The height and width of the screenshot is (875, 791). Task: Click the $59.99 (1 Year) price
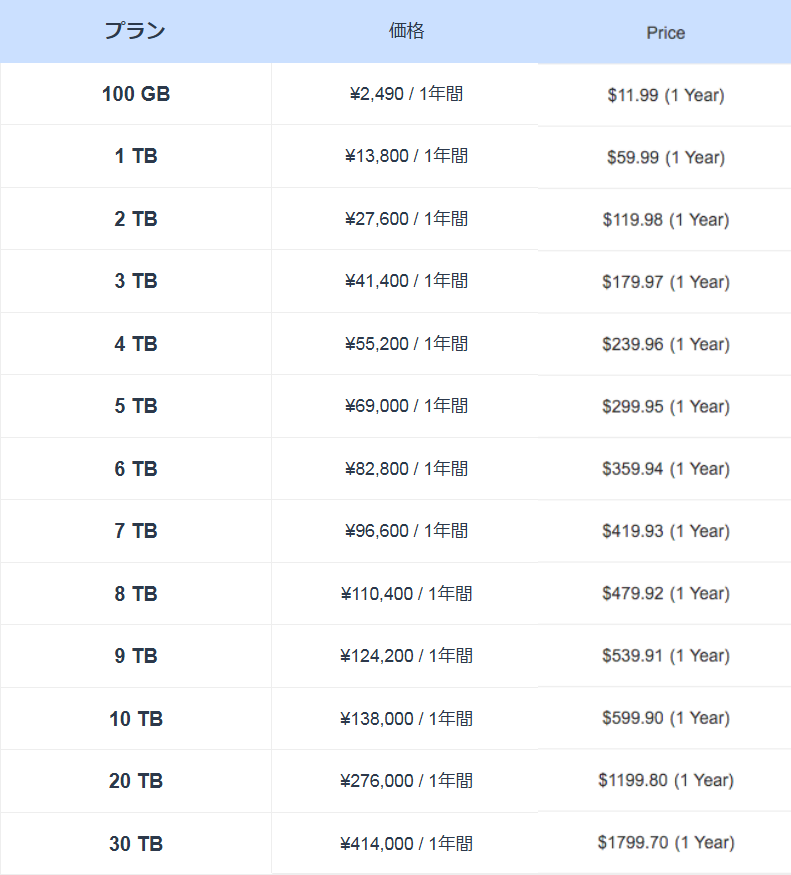tap(666, 157)
